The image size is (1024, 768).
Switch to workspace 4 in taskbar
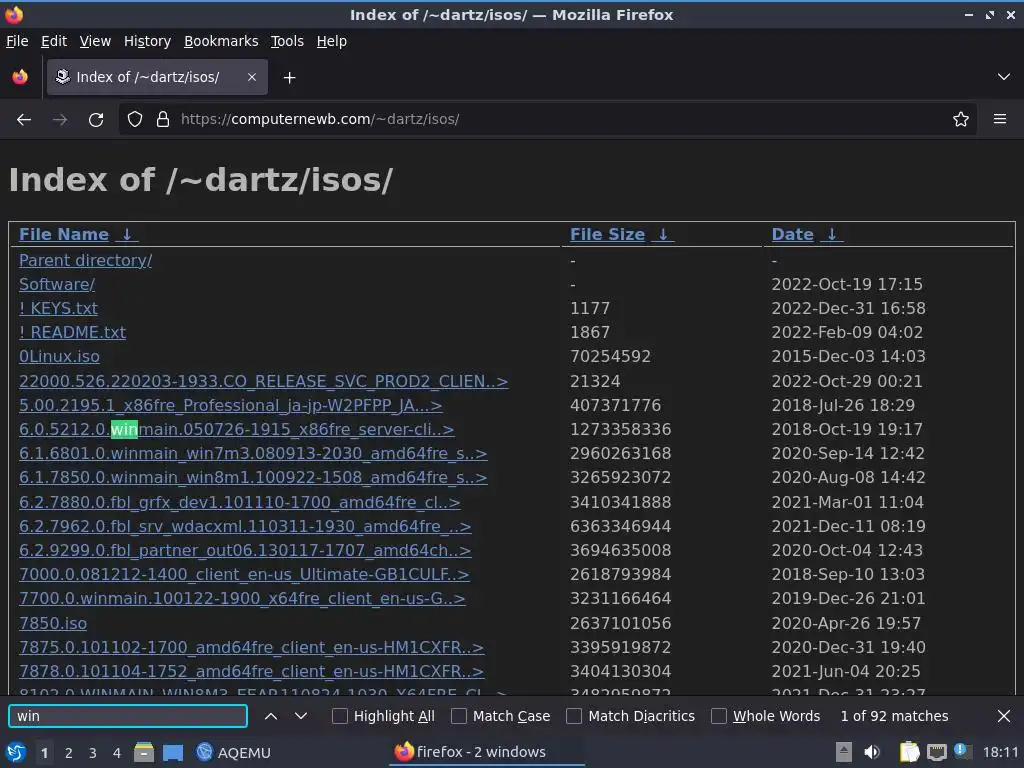116,752
